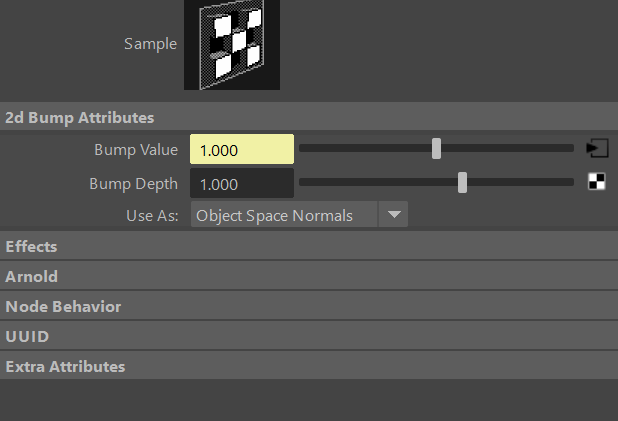Click the Bump Depth slider handle

point(462,183)
